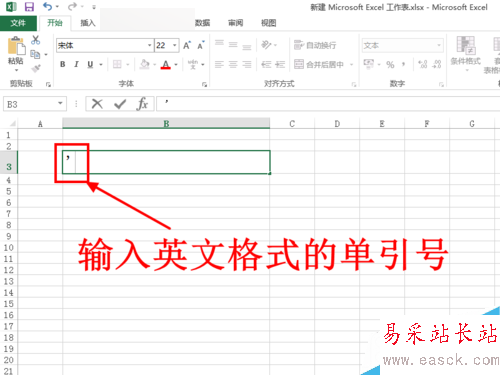Click the Paste clipboard icon
Viewport: 500px width, 375px height.
pyautogui.click(x=16, y=46)
